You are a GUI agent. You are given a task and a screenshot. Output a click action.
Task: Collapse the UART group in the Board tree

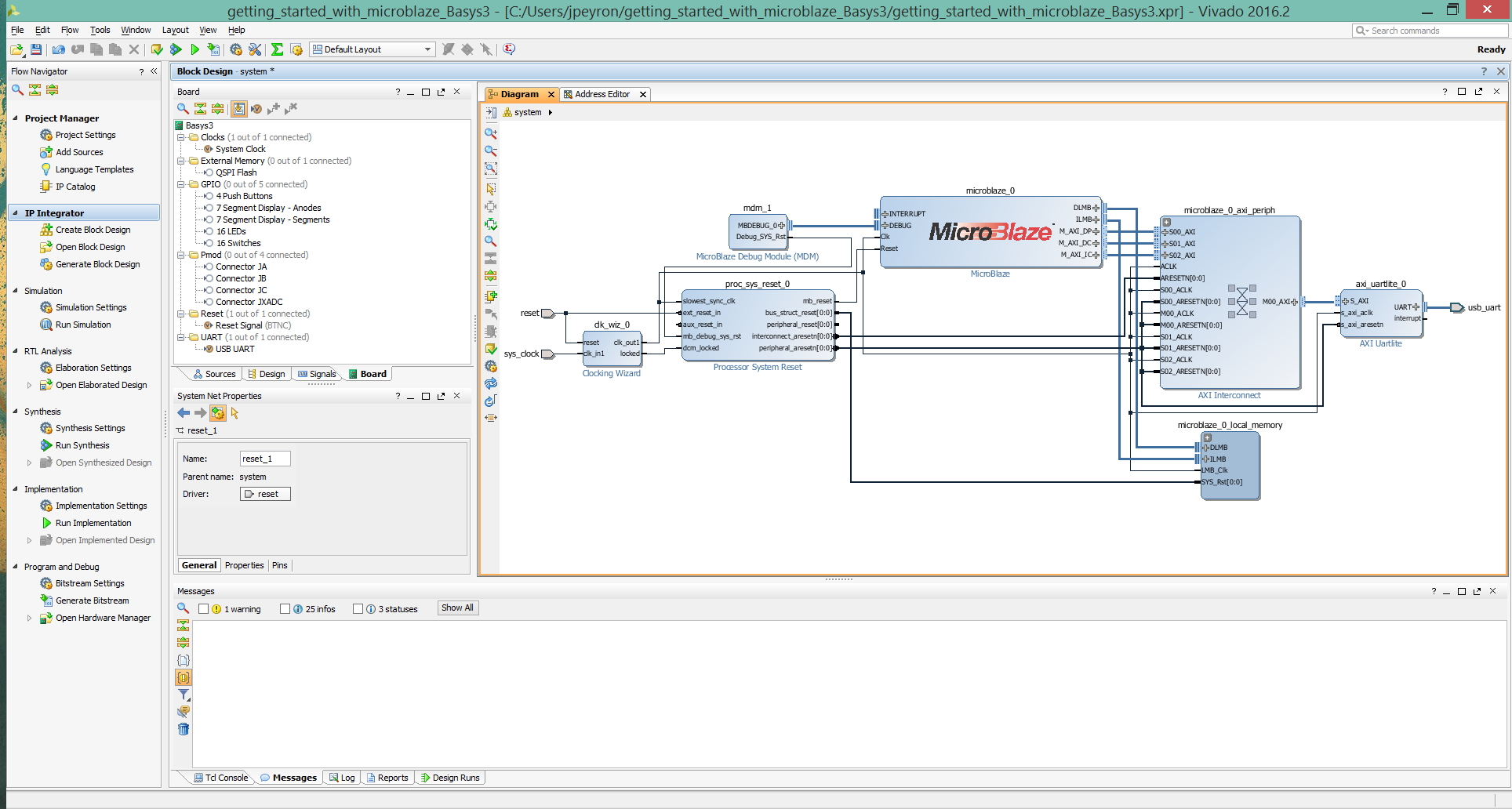[x=182, y=337]
